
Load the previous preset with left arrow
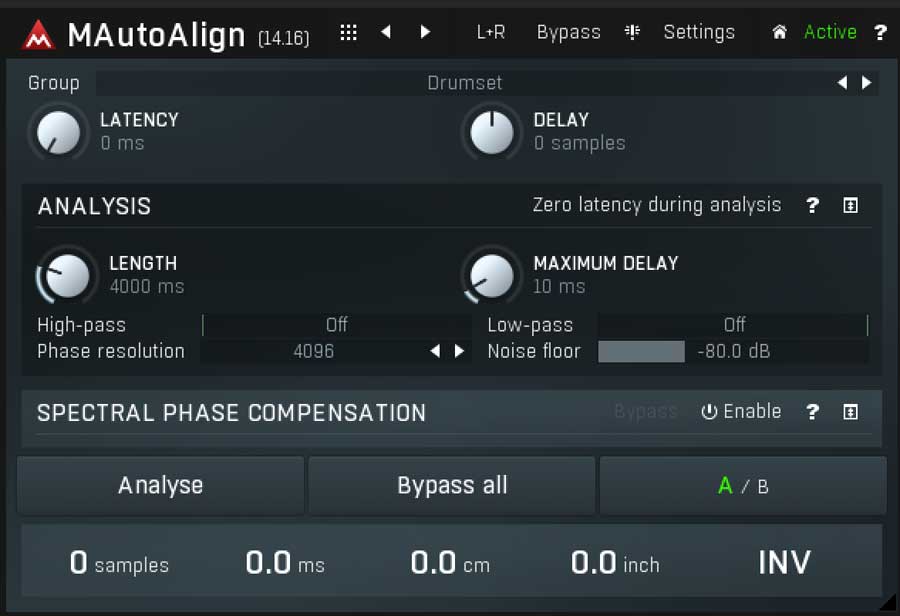386,32
